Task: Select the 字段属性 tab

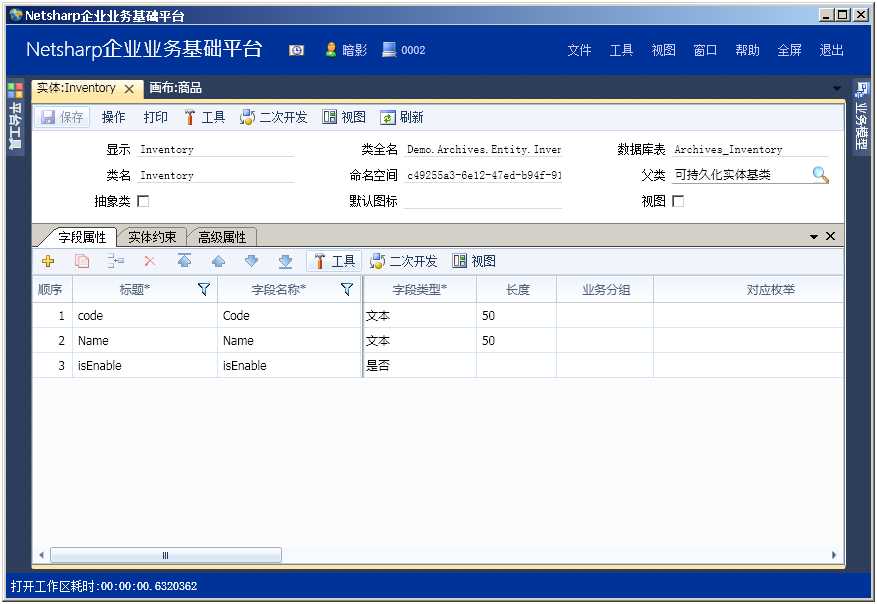Action: point(82,237)
